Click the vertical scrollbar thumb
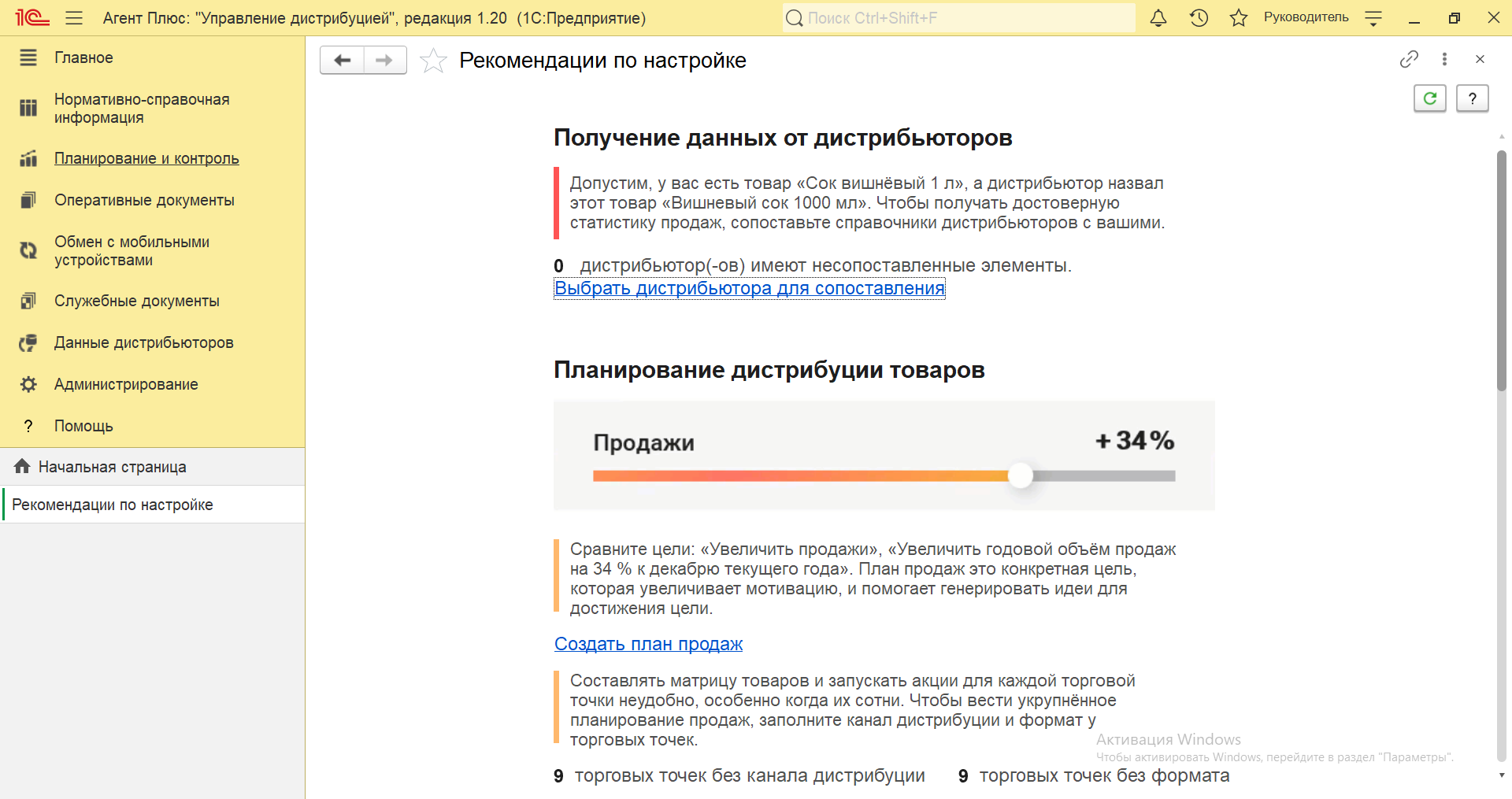The image size is (1512, 799). point(1501,270)
